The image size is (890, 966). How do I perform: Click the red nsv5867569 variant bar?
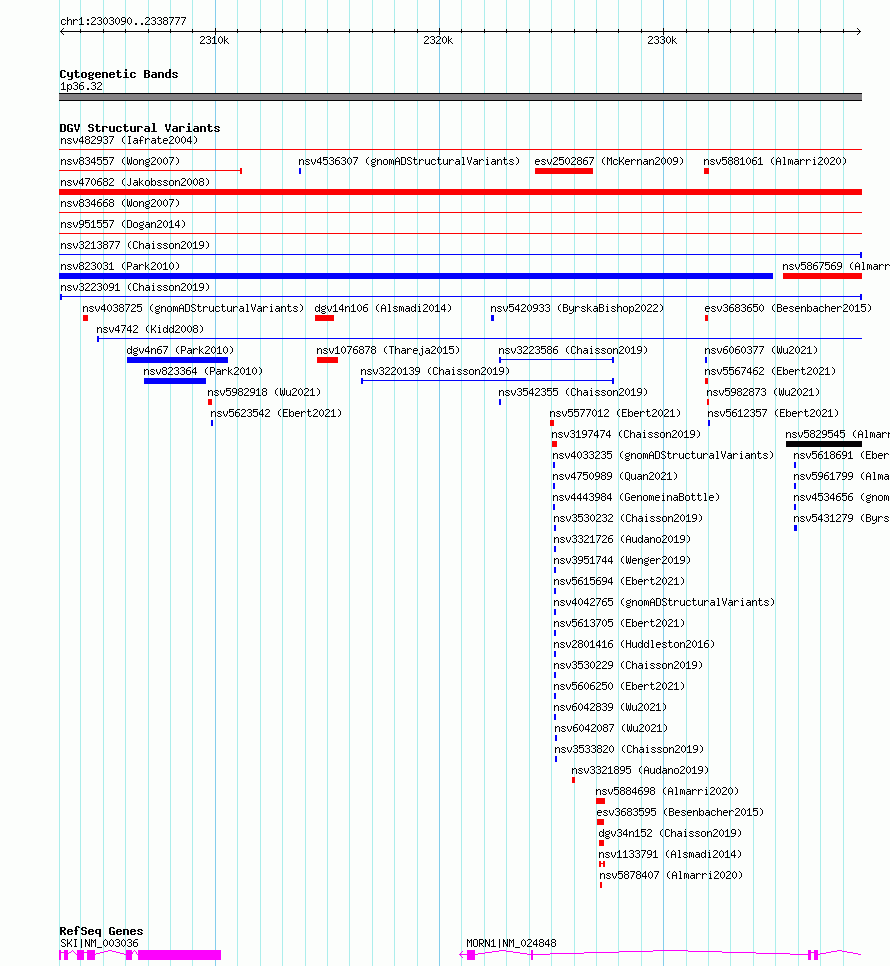point(822,276)
